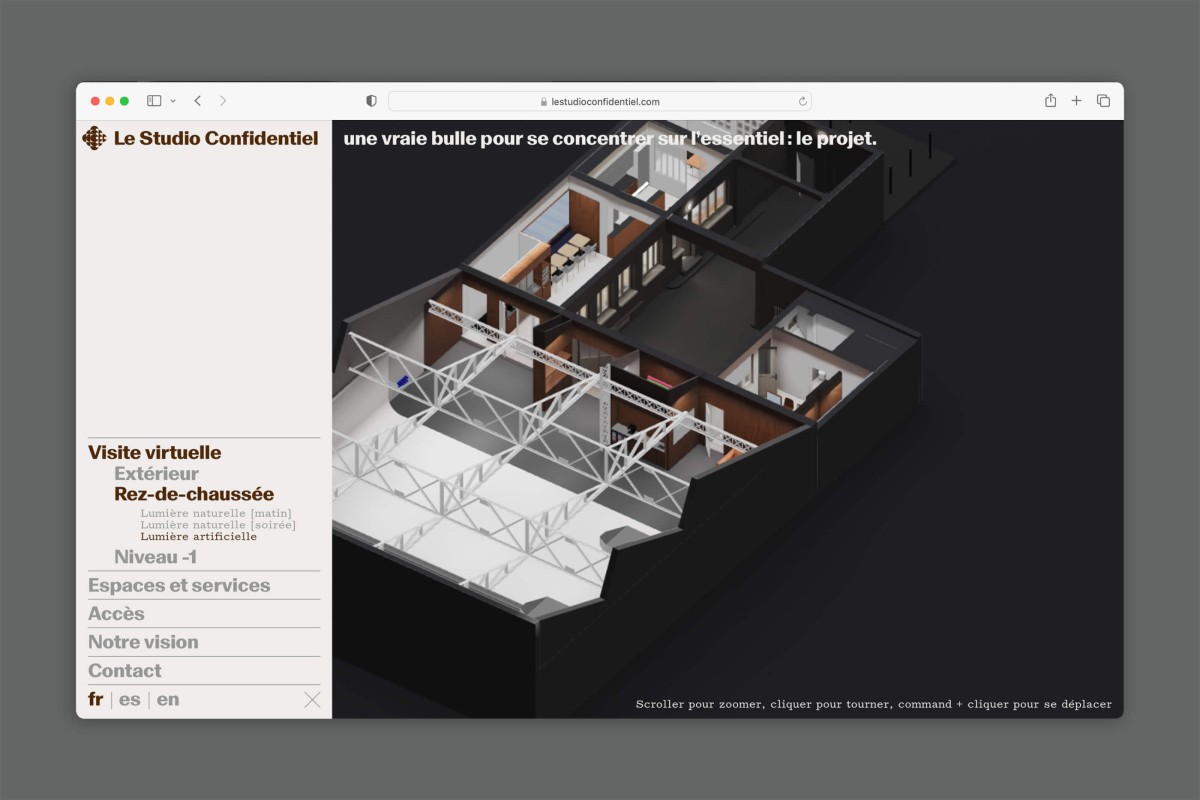Image resolution: width=1200 pixels, height=800 pixels.
Task: Click the Le Studio Confidentiel logo icon
Action: (x=96, y=138)
